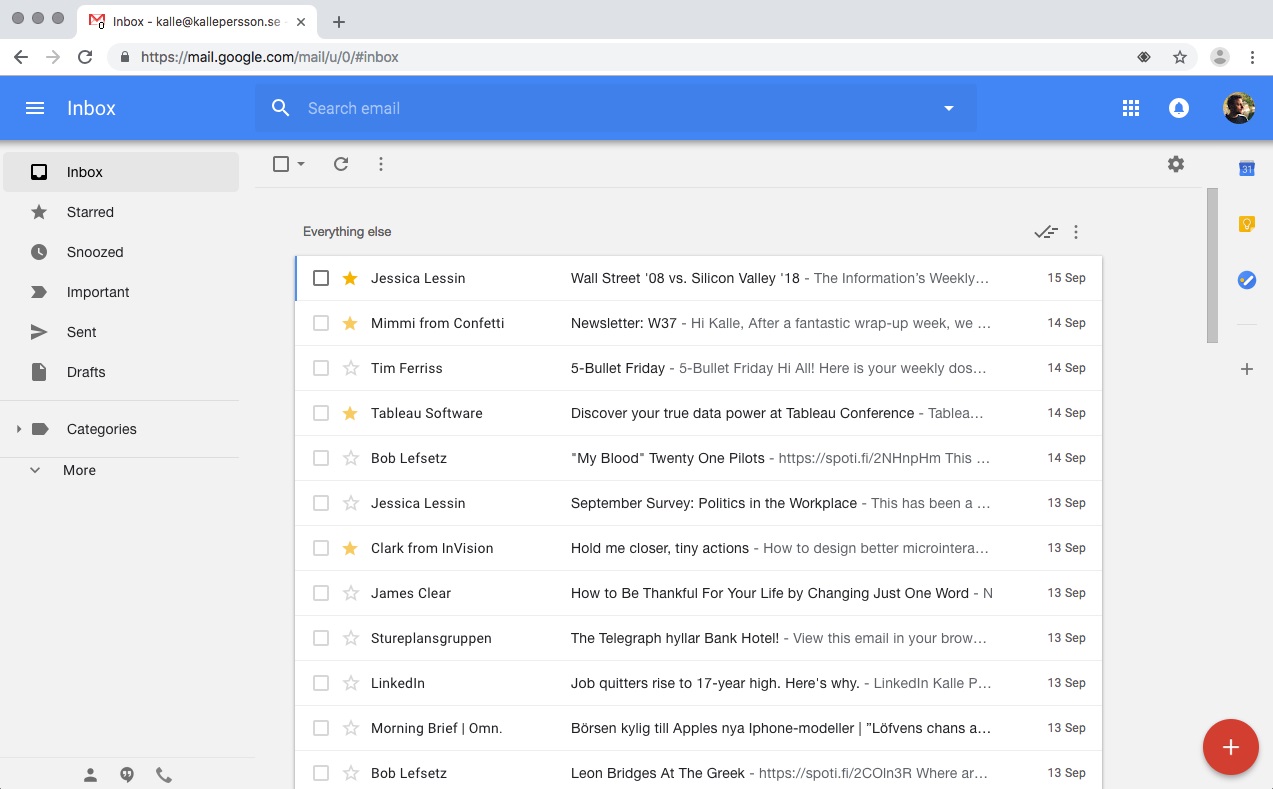Star the Tim Ferriss email
Screen dimensions: 1273x789
(x=350, y=368)
